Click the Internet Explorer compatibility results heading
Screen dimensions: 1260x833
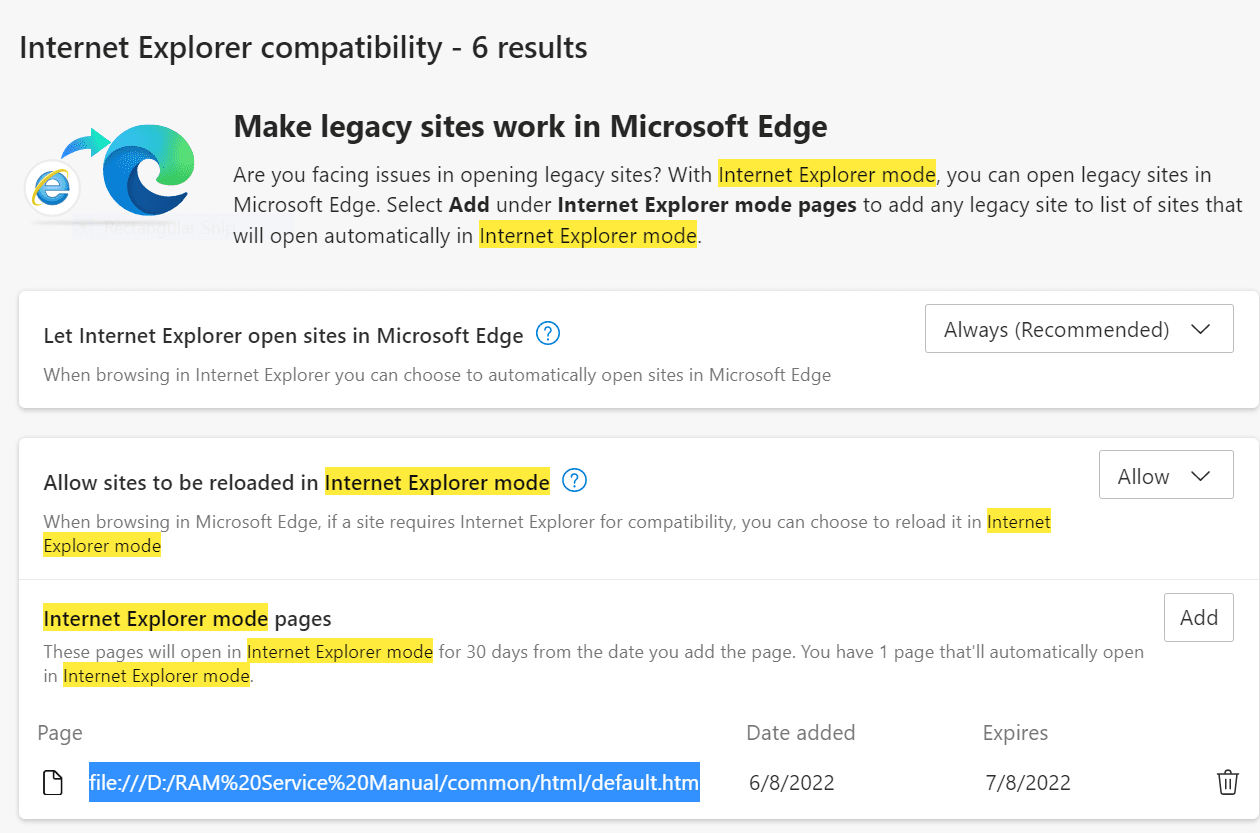[x=303, y=47]
